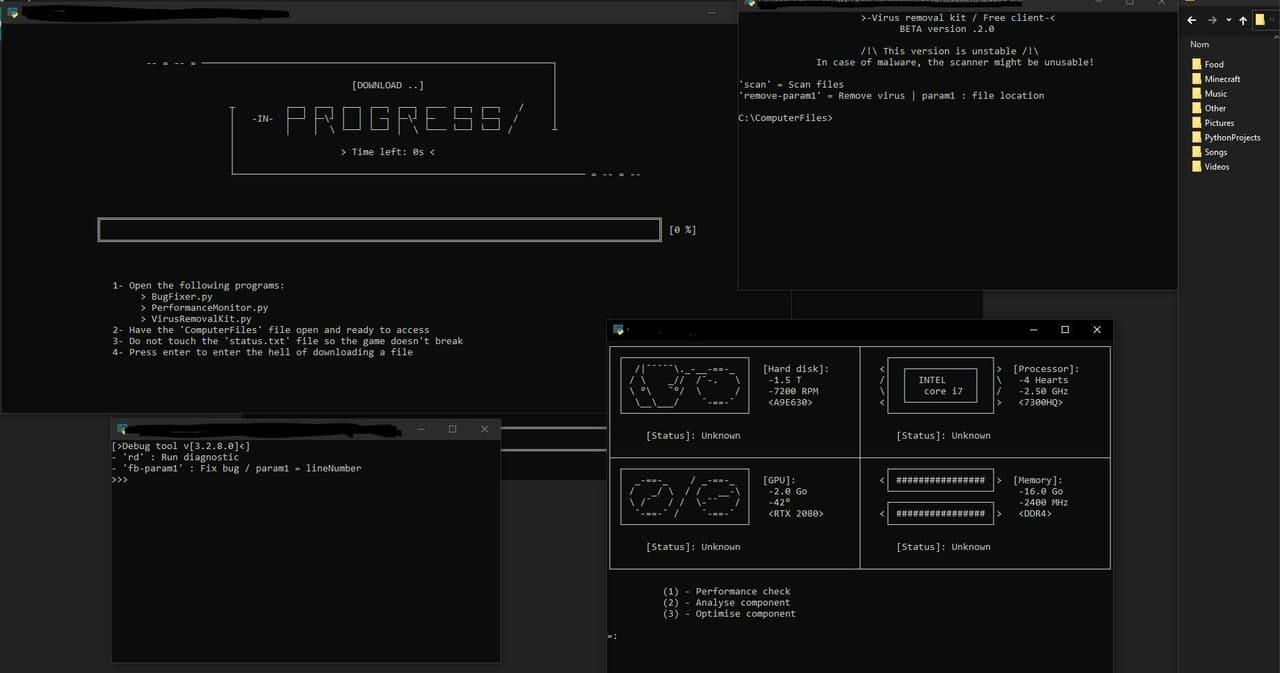Click the '> Time left: 0s <' text

[x=388, y=152]
